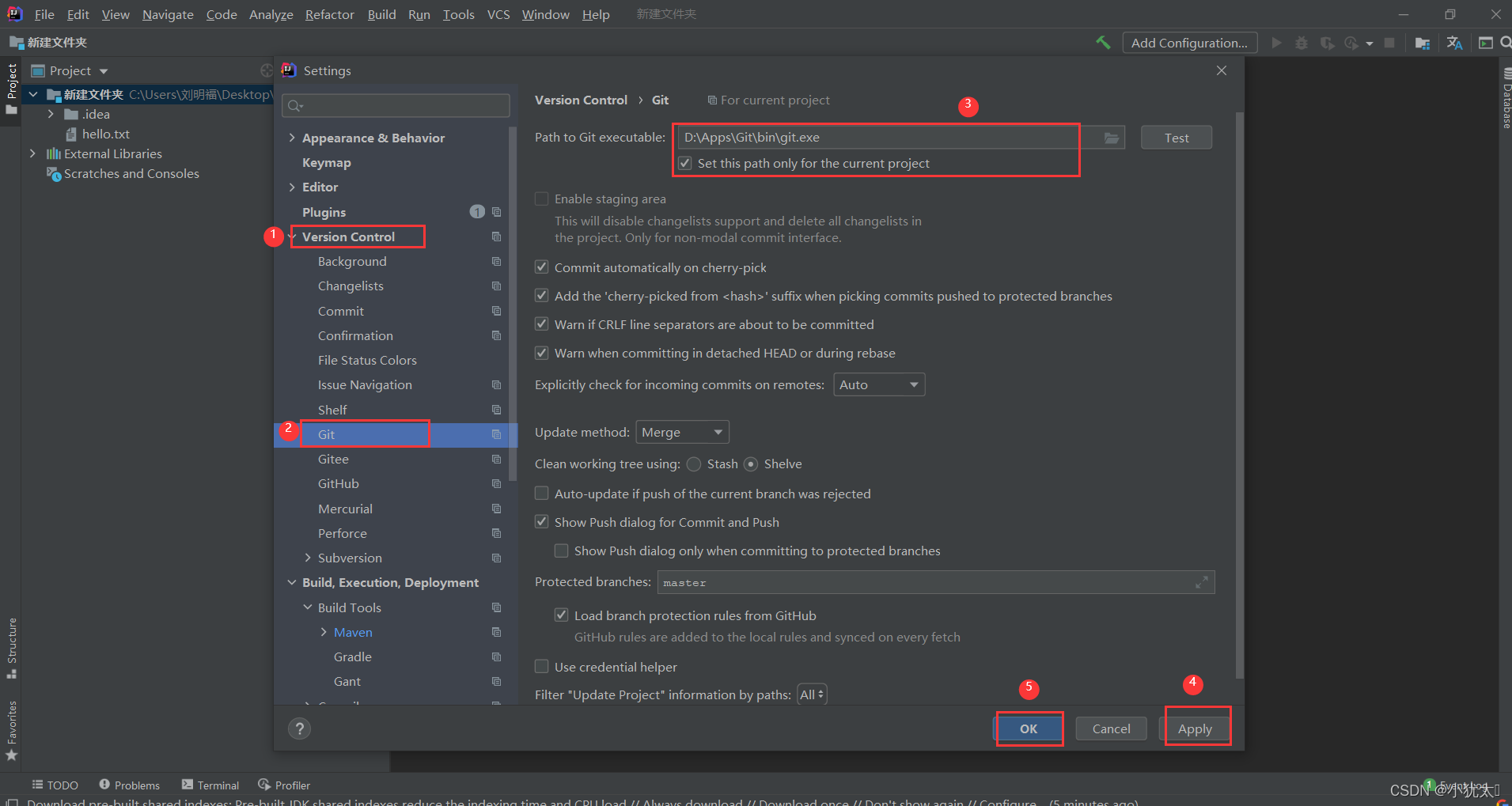This screenshot has height=806, width=1512.
Task: Open the Favorites sidebar tab
Action: point(12,730)
